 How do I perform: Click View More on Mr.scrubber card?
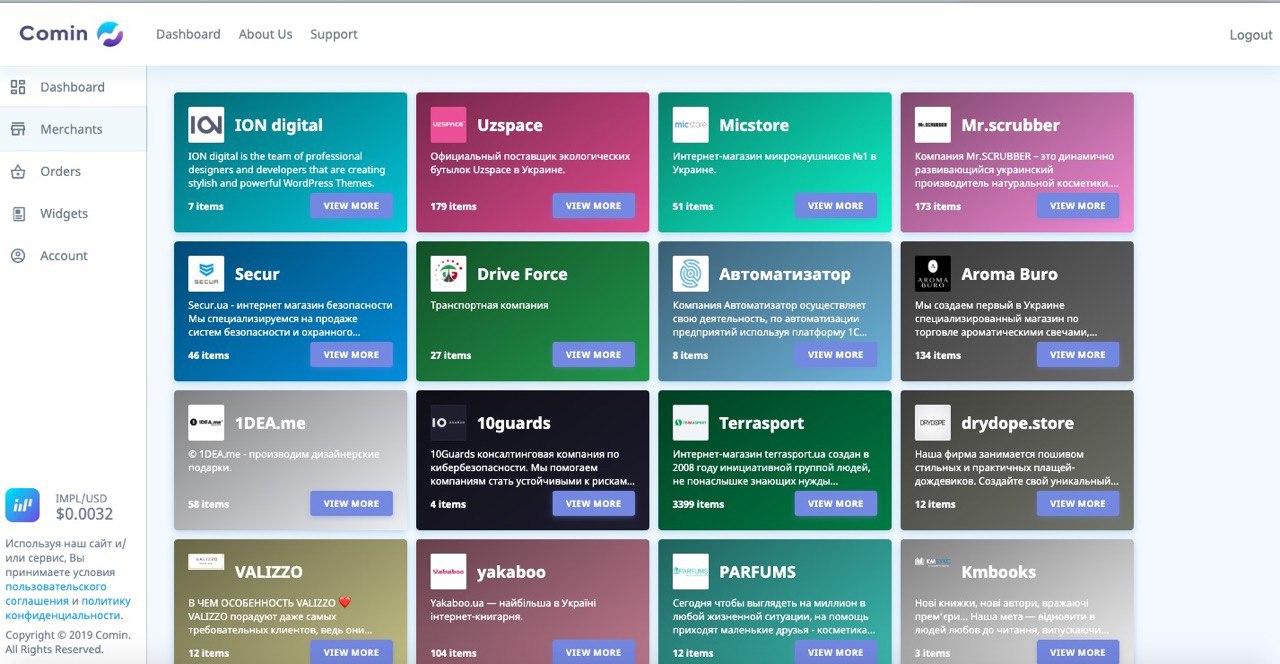click(x=1078, y=206)
